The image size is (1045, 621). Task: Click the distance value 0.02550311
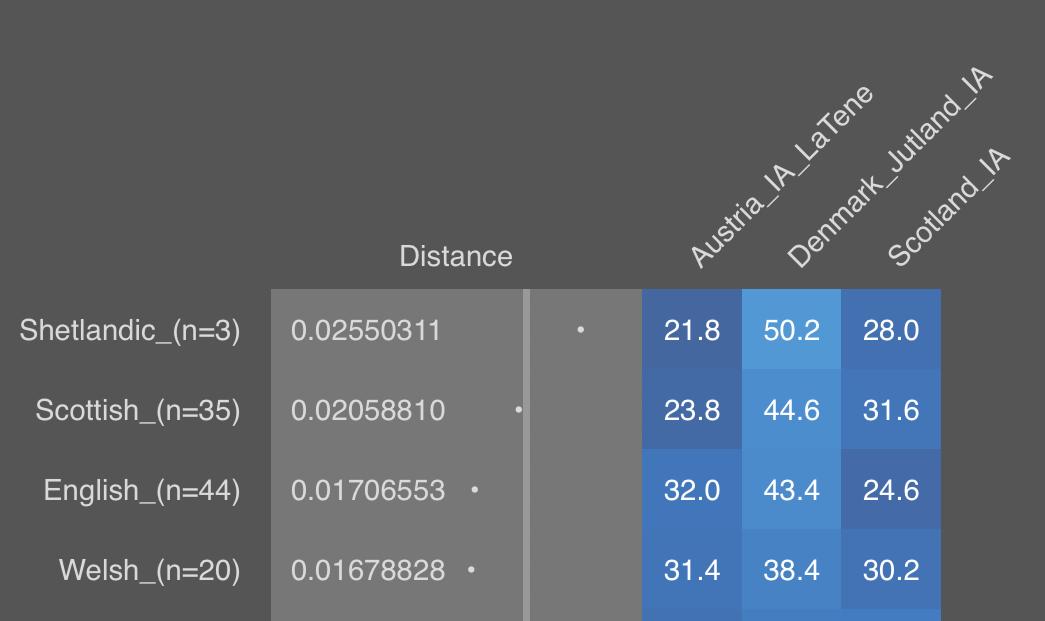[x=366, y=330]
